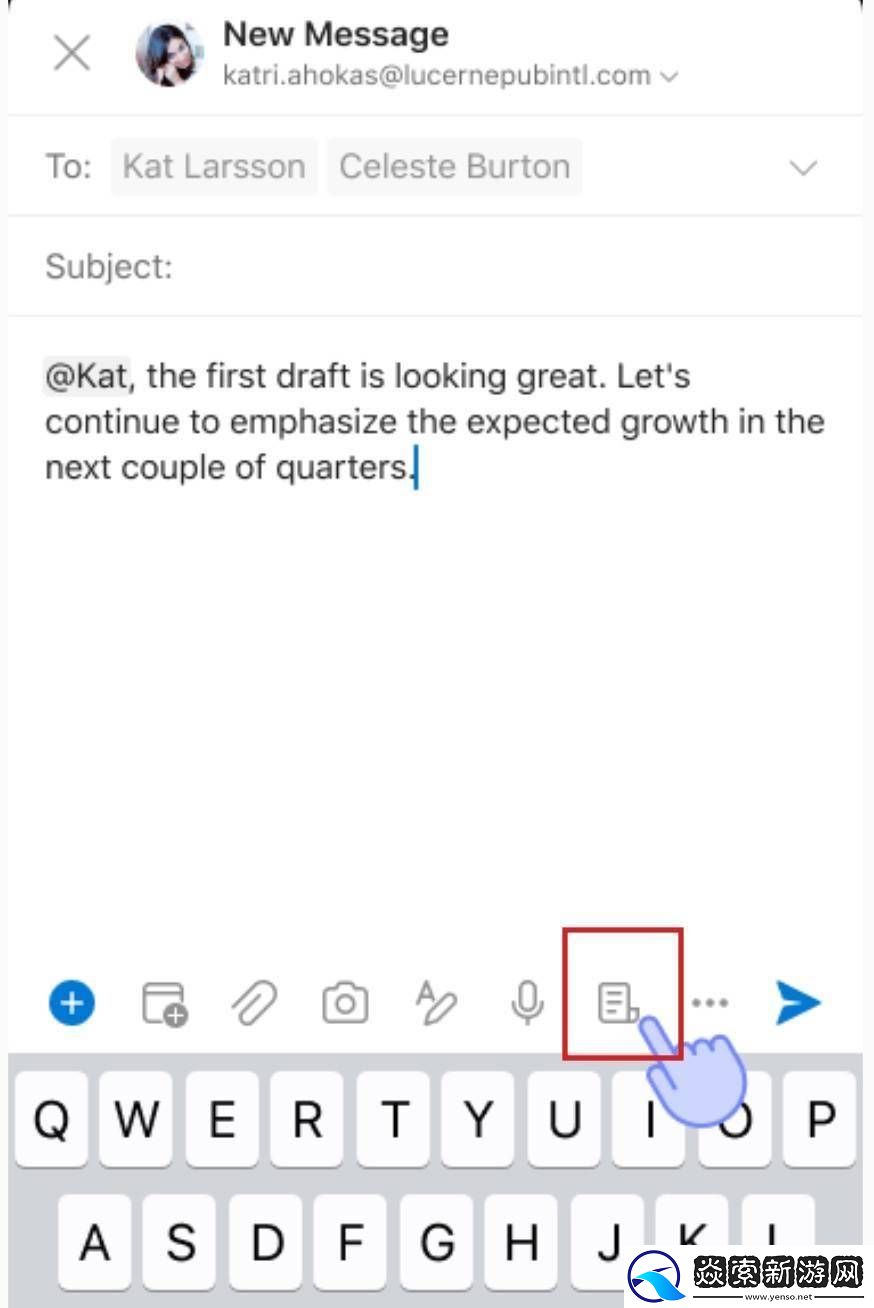The width and height of the screenshot is (874, 1308).
Task: Tap the @Kat mention in body
Action: click(x=86, y=376)
